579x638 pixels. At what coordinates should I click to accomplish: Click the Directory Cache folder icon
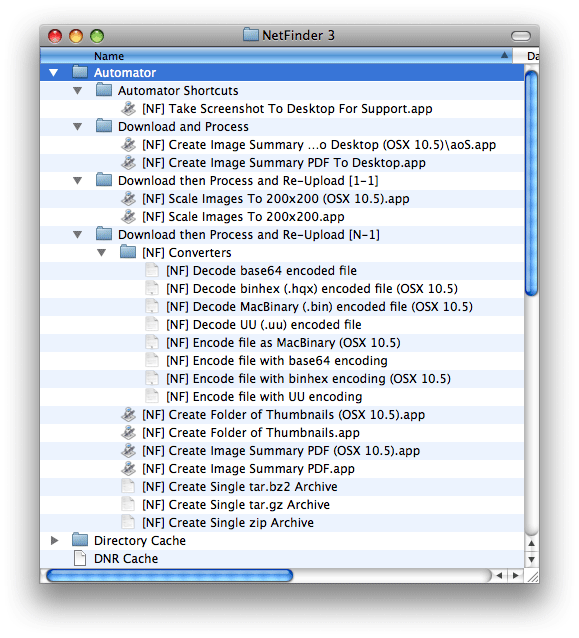[x=80, y=540]
